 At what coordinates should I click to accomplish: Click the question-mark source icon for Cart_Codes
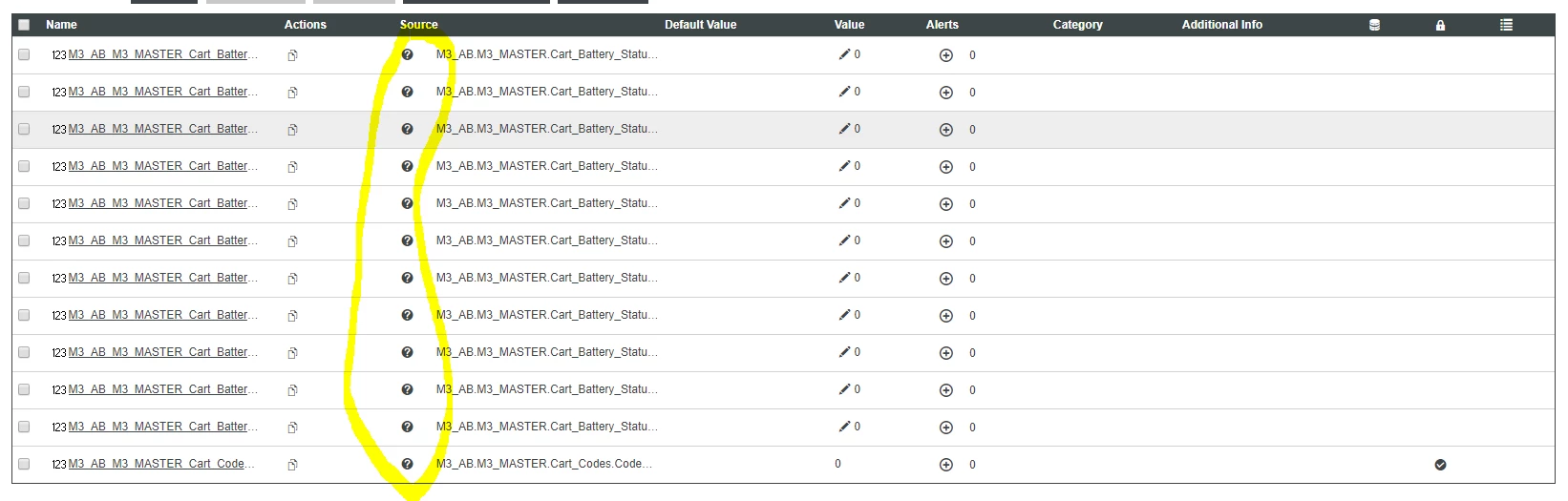pyautogui.click(x=407, y=464)
